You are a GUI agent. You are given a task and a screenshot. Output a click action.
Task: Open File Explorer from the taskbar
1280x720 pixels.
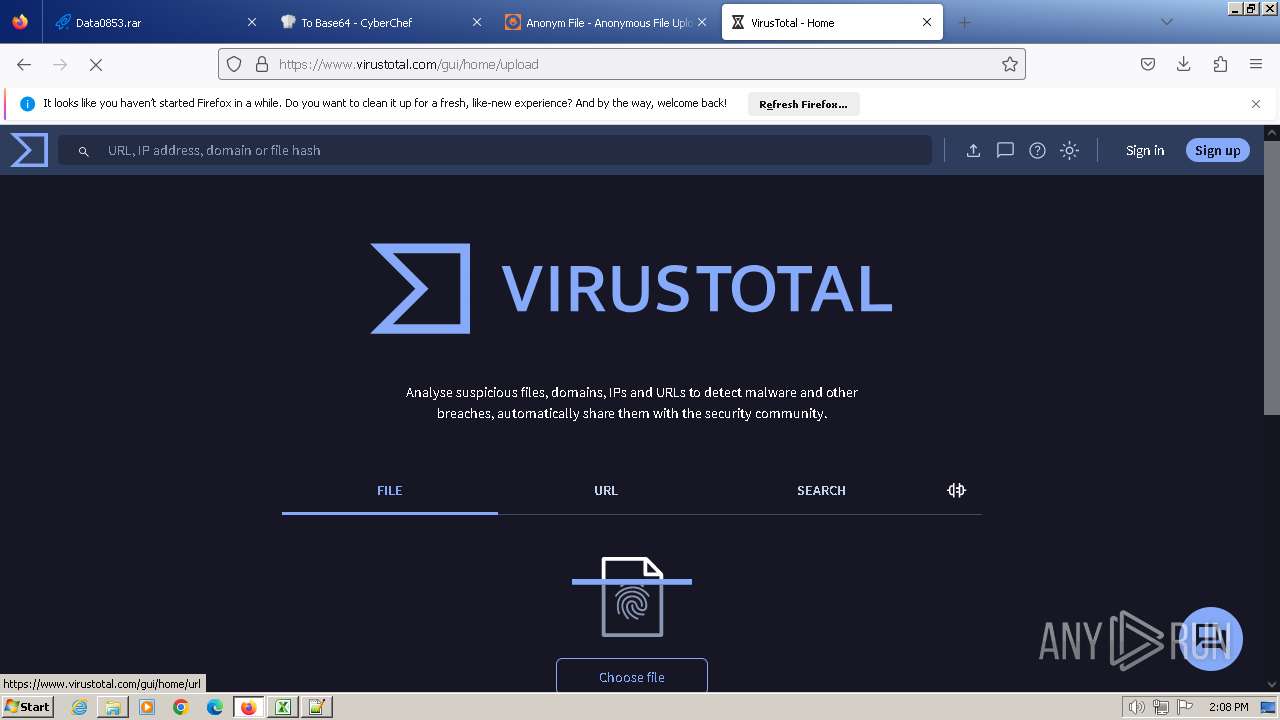click(x=113, y=707)
